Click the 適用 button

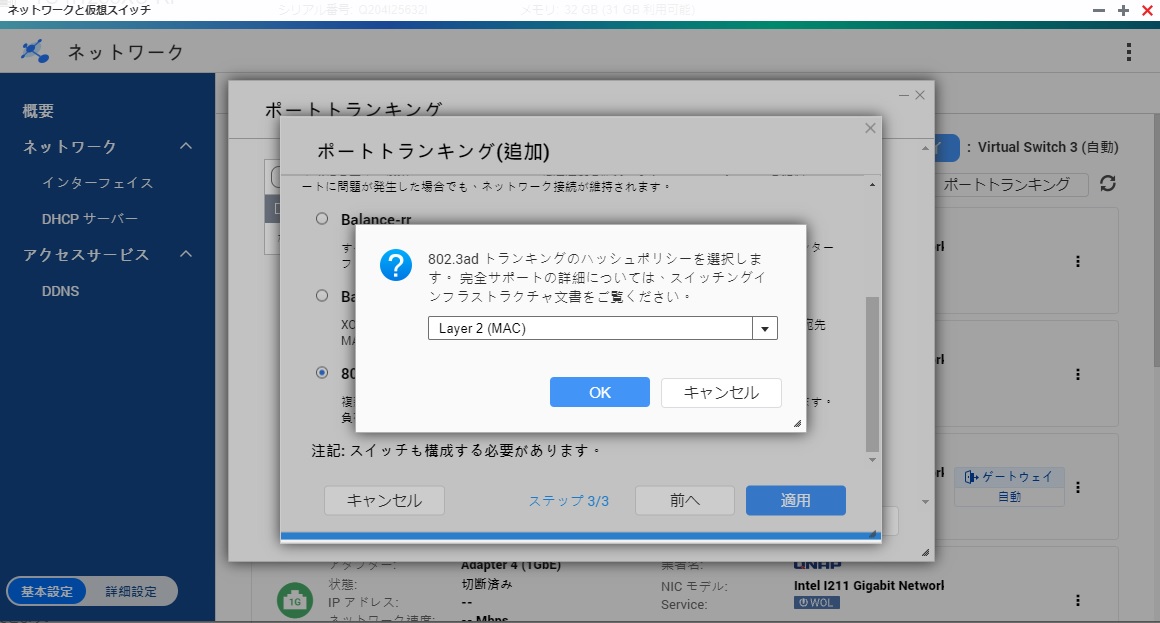pos(796,500)
